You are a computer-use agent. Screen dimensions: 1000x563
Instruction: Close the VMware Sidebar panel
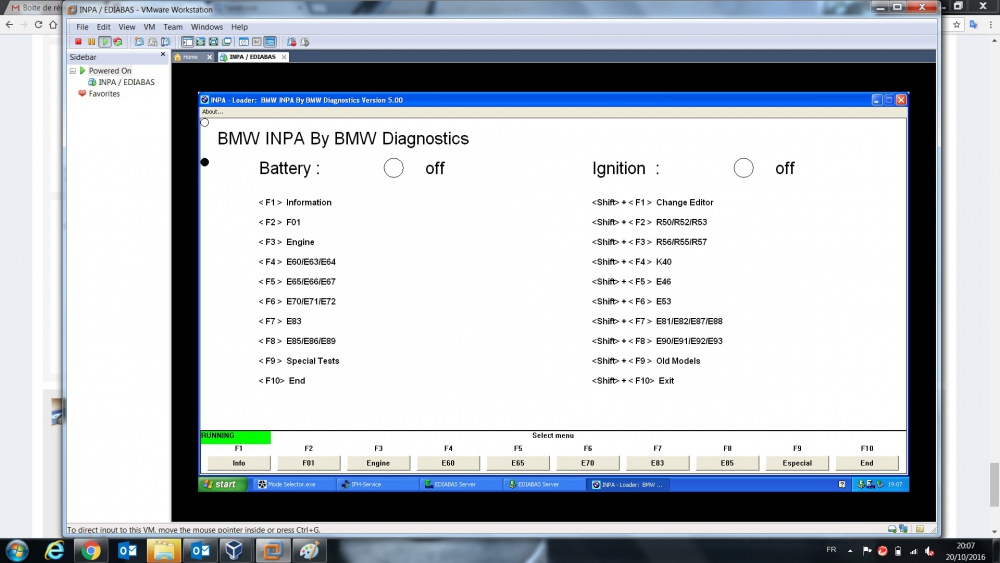pos(163,54)
